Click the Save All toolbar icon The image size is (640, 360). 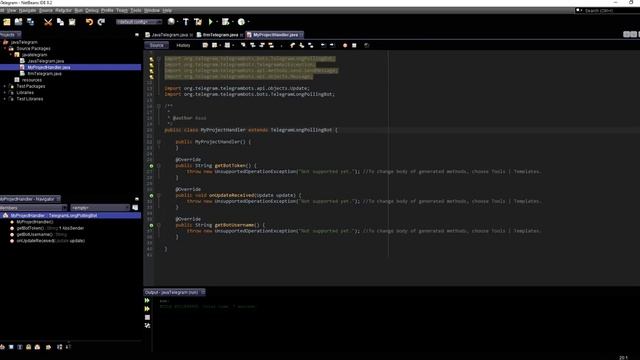coord(31,22)
